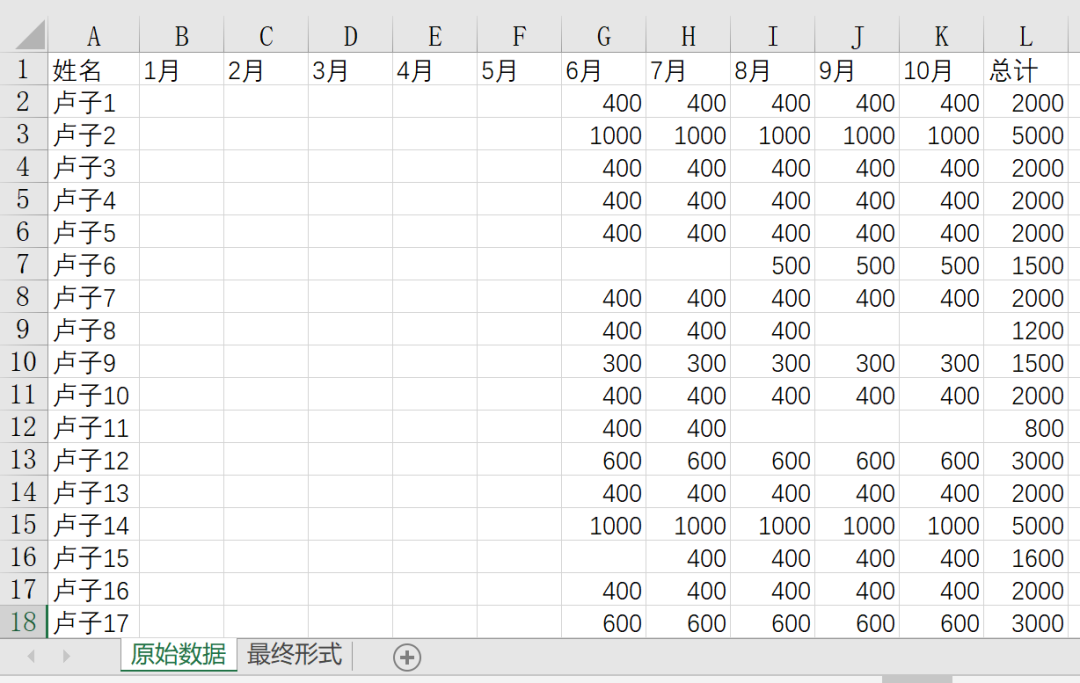
Task: Click the Add Sheet plus icon
Action: coord(406,656)
